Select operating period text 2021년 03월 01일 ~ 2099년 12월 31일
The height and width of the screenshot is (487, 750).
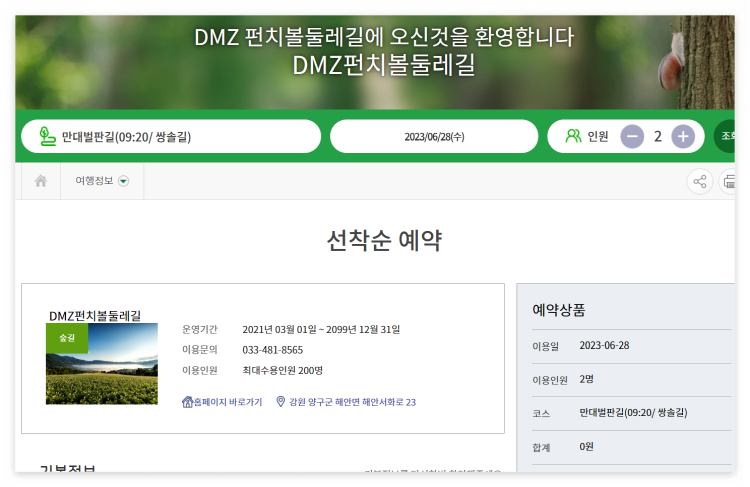321,330
